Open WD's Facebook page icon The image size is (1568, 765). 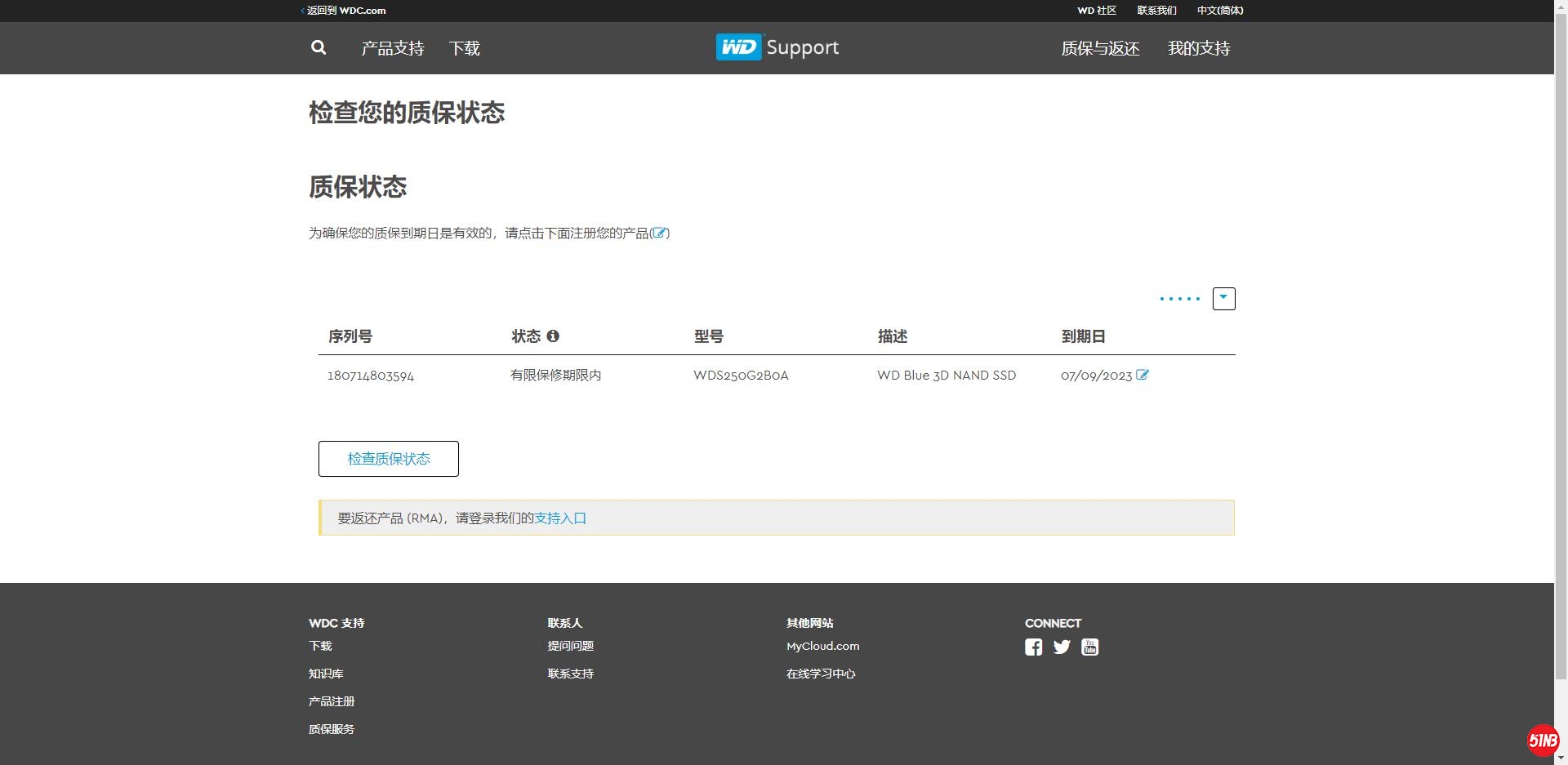(x=1032, y=647)
